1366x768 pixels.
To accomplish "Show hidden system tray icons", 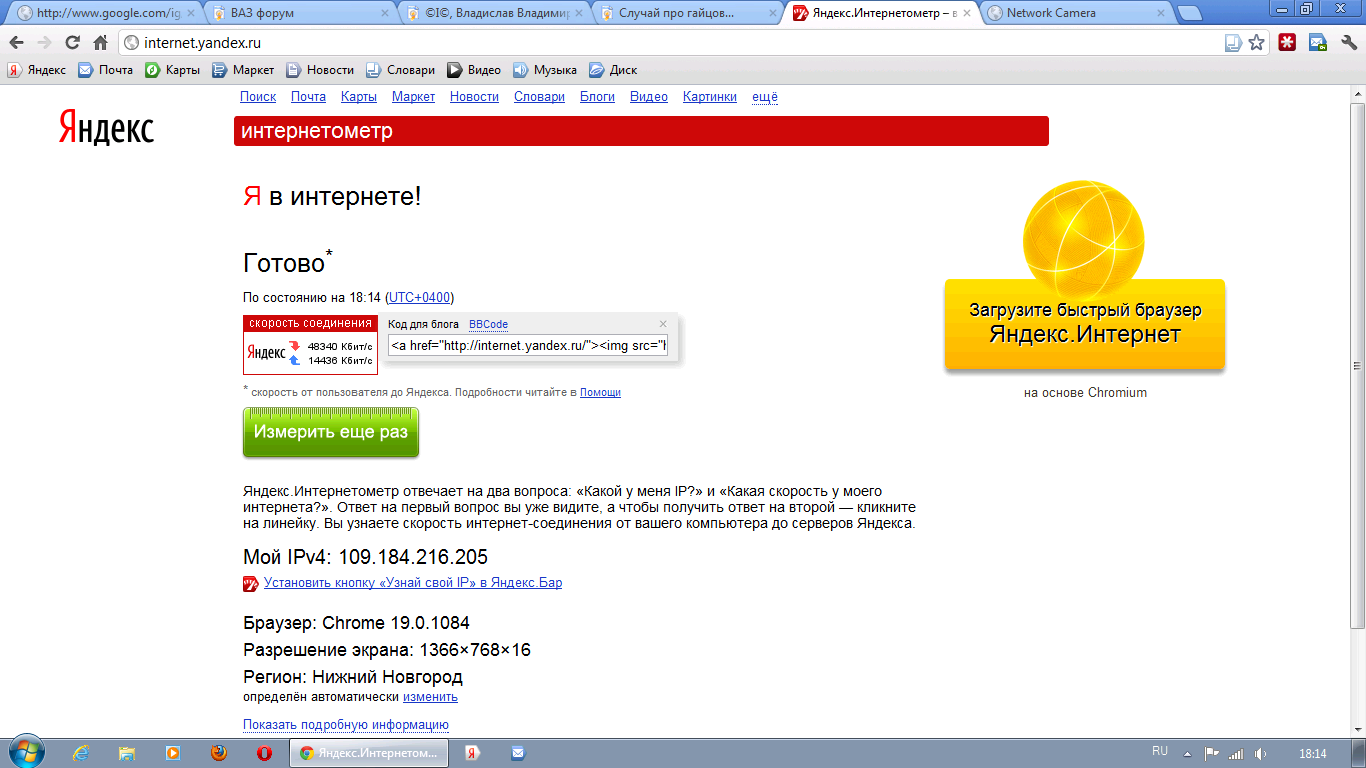I will pyautogui.click(x=1188, y=754).
